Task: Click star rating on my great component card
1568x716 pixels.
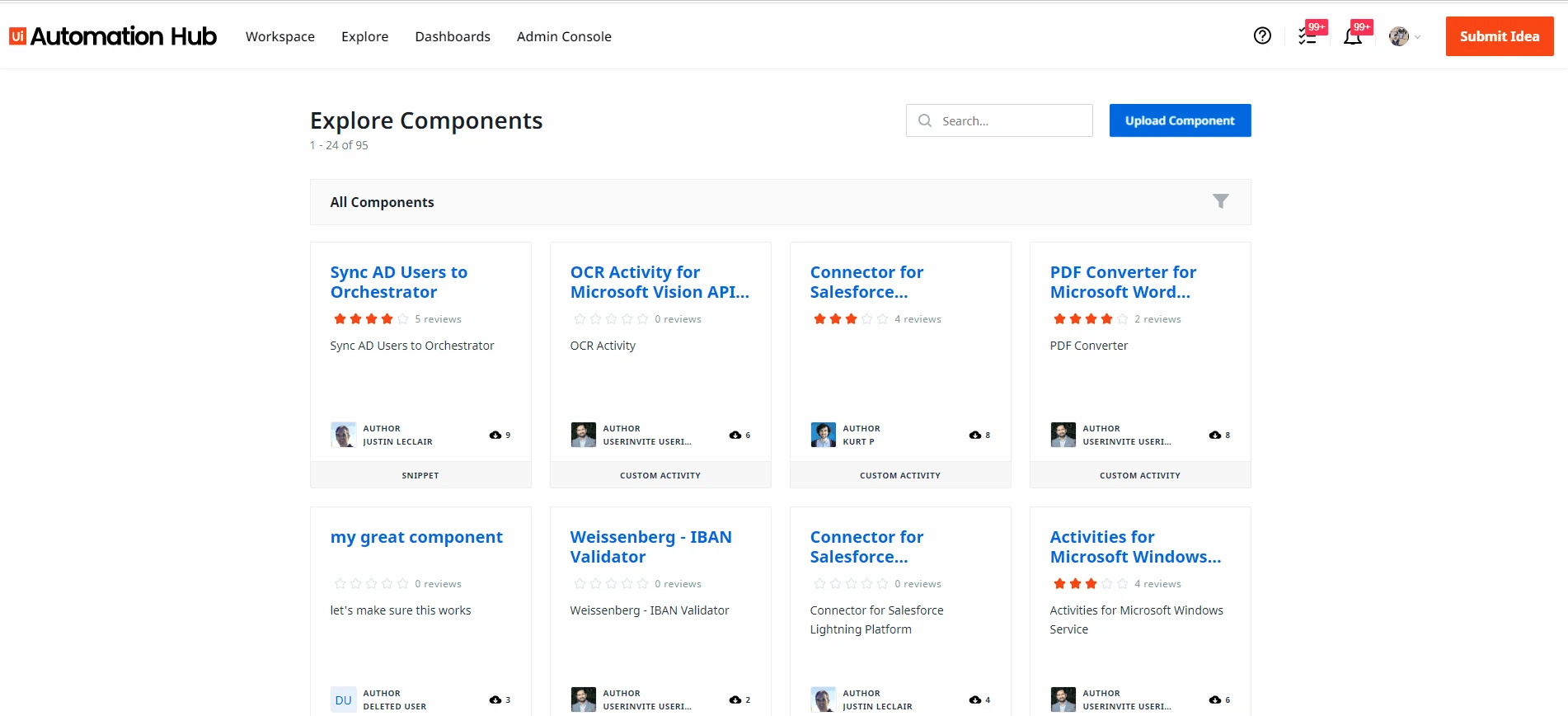Action: coord(371,584)
